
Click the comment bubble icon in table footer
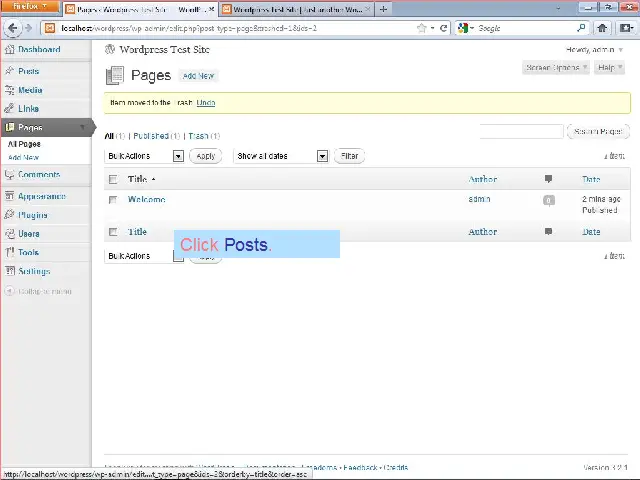549,231
